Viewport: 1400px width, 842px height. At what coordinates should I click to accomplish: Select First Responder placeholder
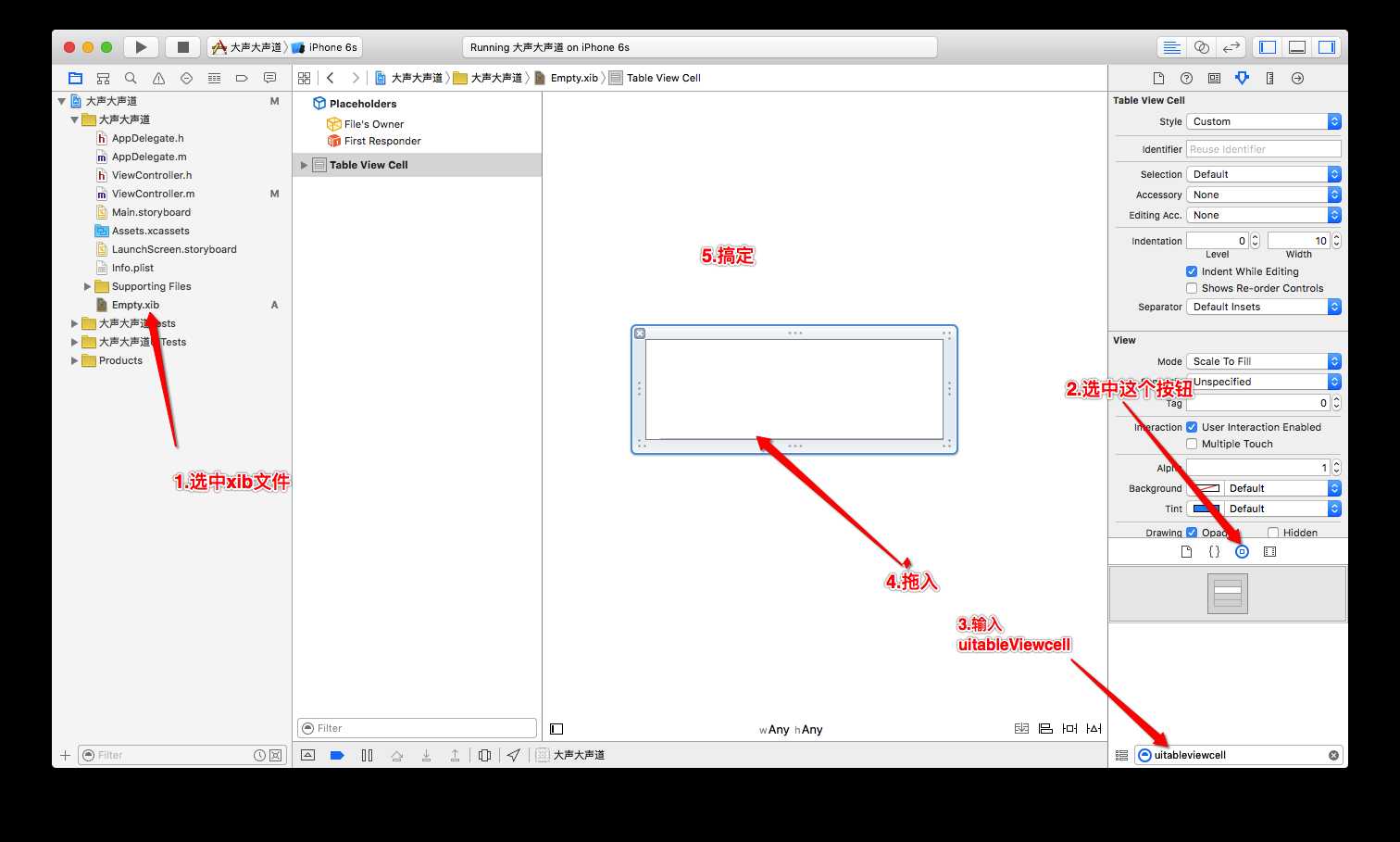point(373,141)
